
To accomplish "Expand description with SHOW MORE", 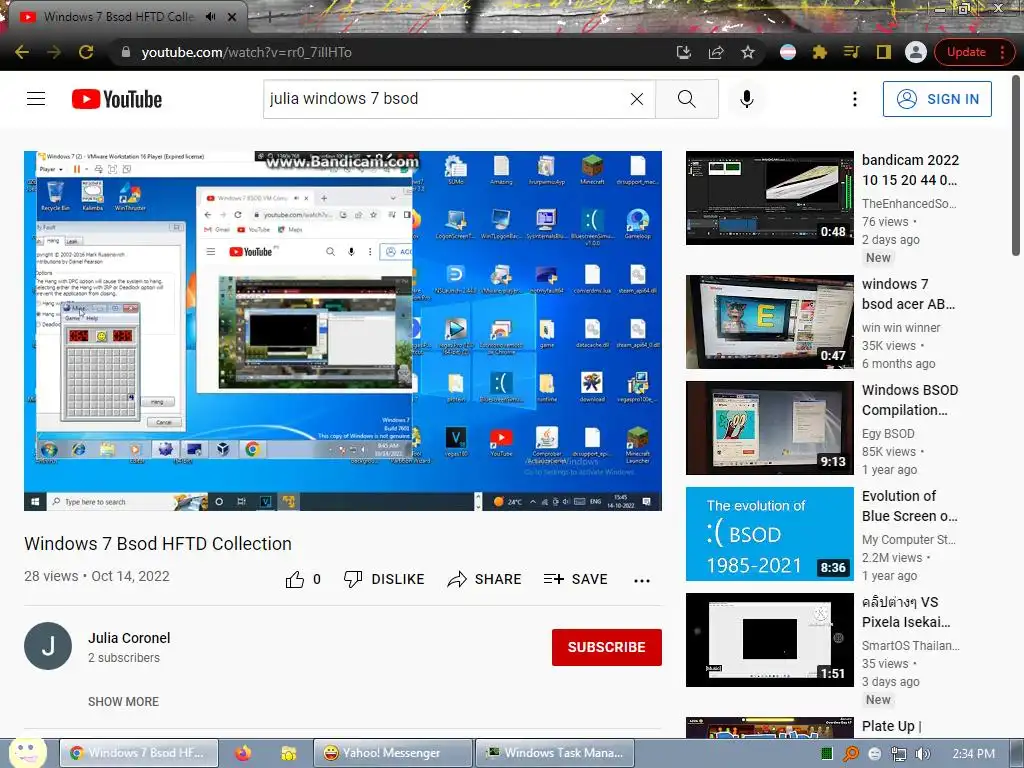I will pyautogui.click(x=123, y=701).
